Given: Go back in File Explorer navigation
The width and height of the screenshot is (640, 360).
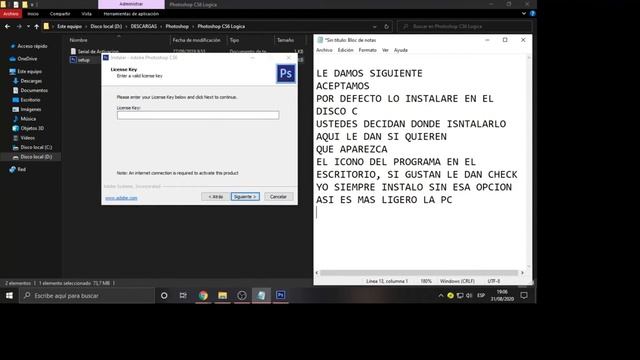Looking at the screenshot, I should (8, 27).
